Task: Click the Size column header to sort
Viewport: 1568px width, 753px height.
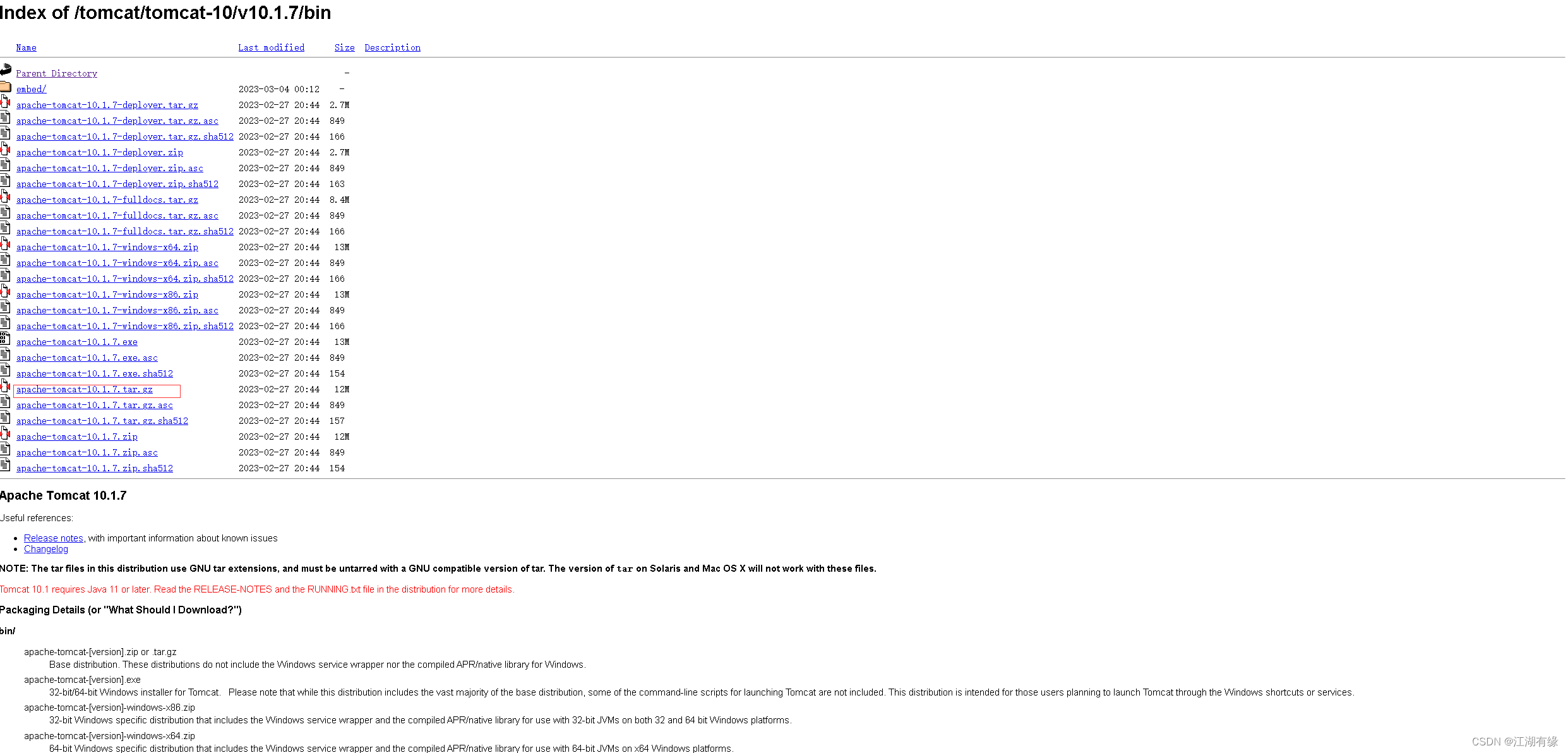Action: (343, 47)
